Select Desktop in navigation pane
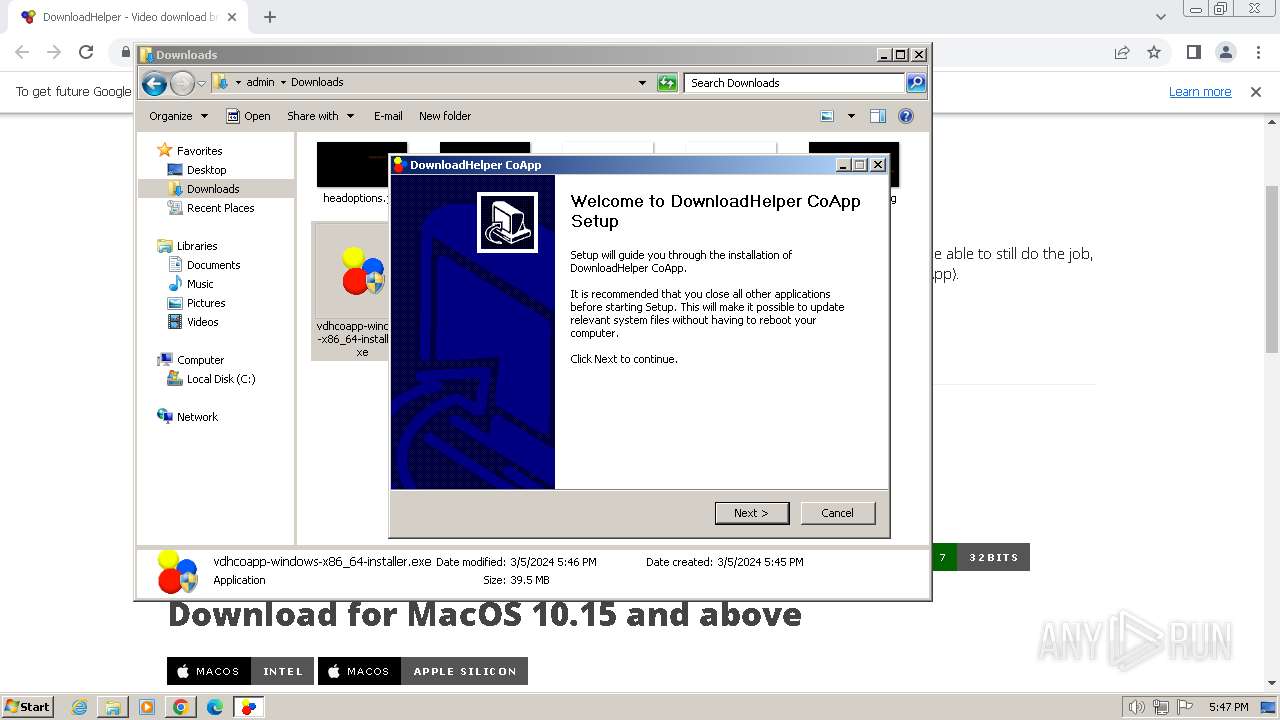This screenshot has width=1280, height=720. coord(206,170)
